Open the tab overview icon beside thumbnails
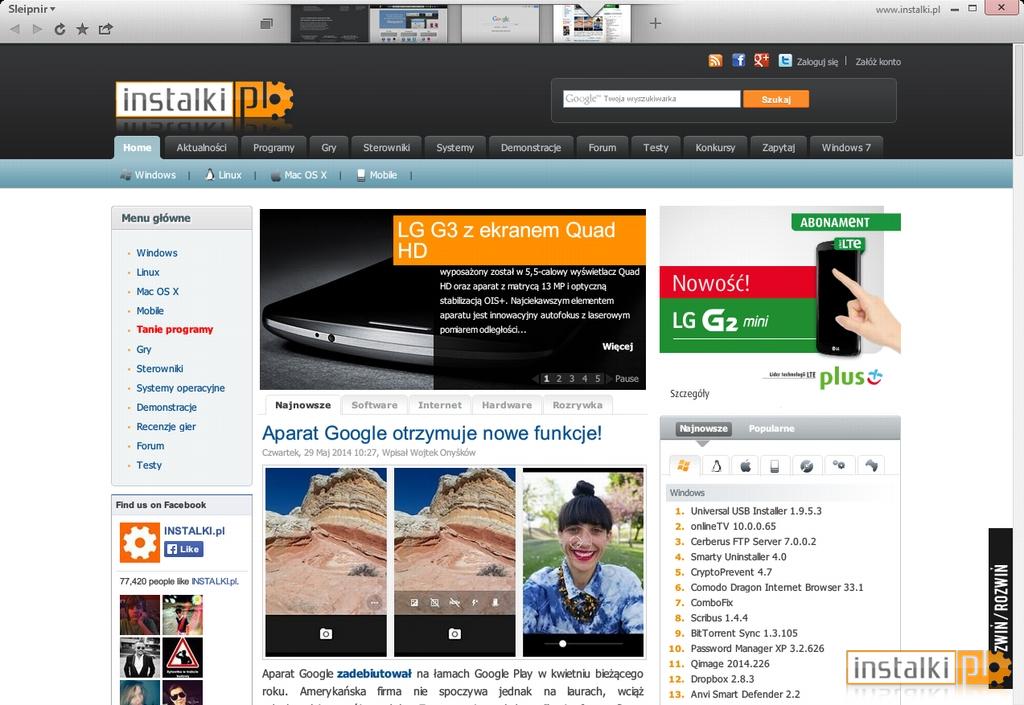 (266, 24)
